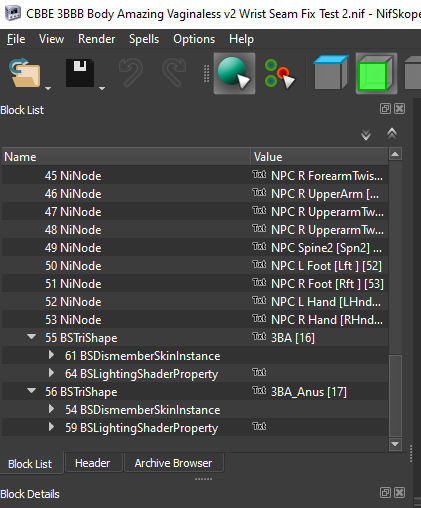Click Txt icon next to NPC R UpperArm
Image resolution: width=421 pixels, height=508 pixels.
(259, 192)
